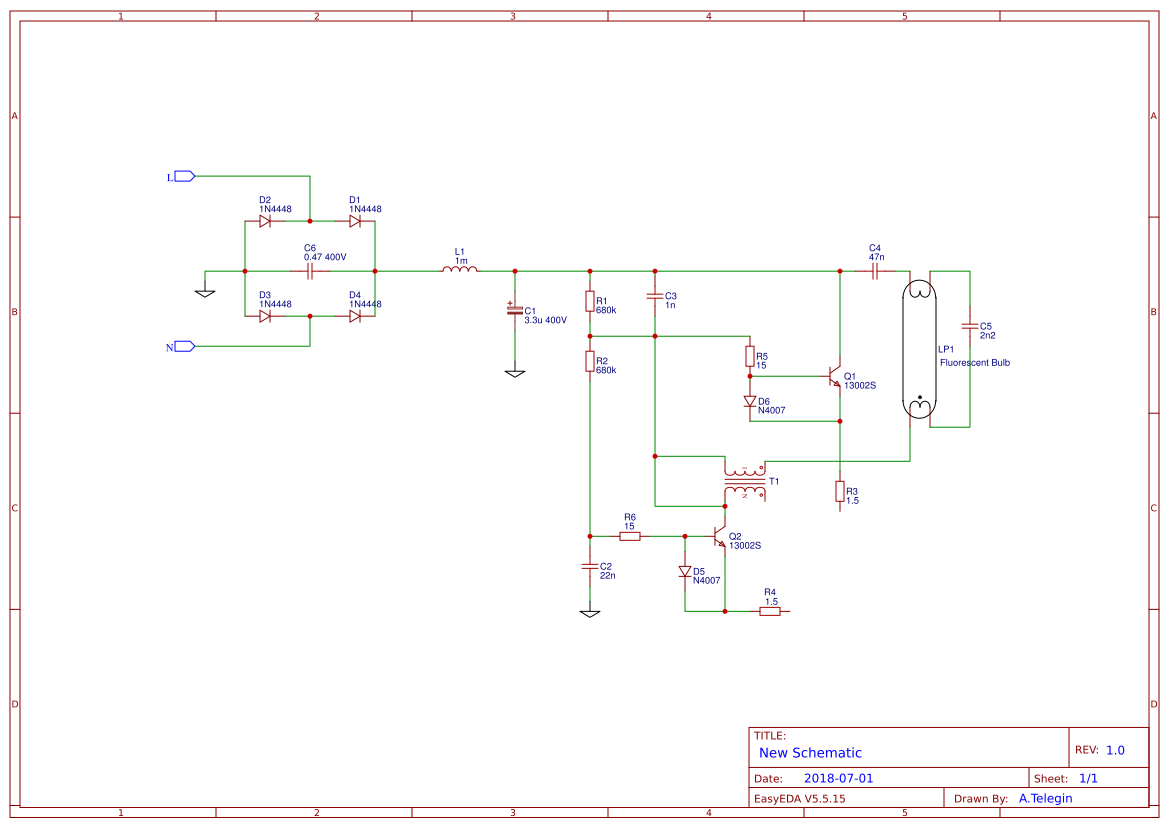Click the 2018-07-01 date value
This screenshot has height=828, width=1169.
pyautogui.click(x=841, y=777)
